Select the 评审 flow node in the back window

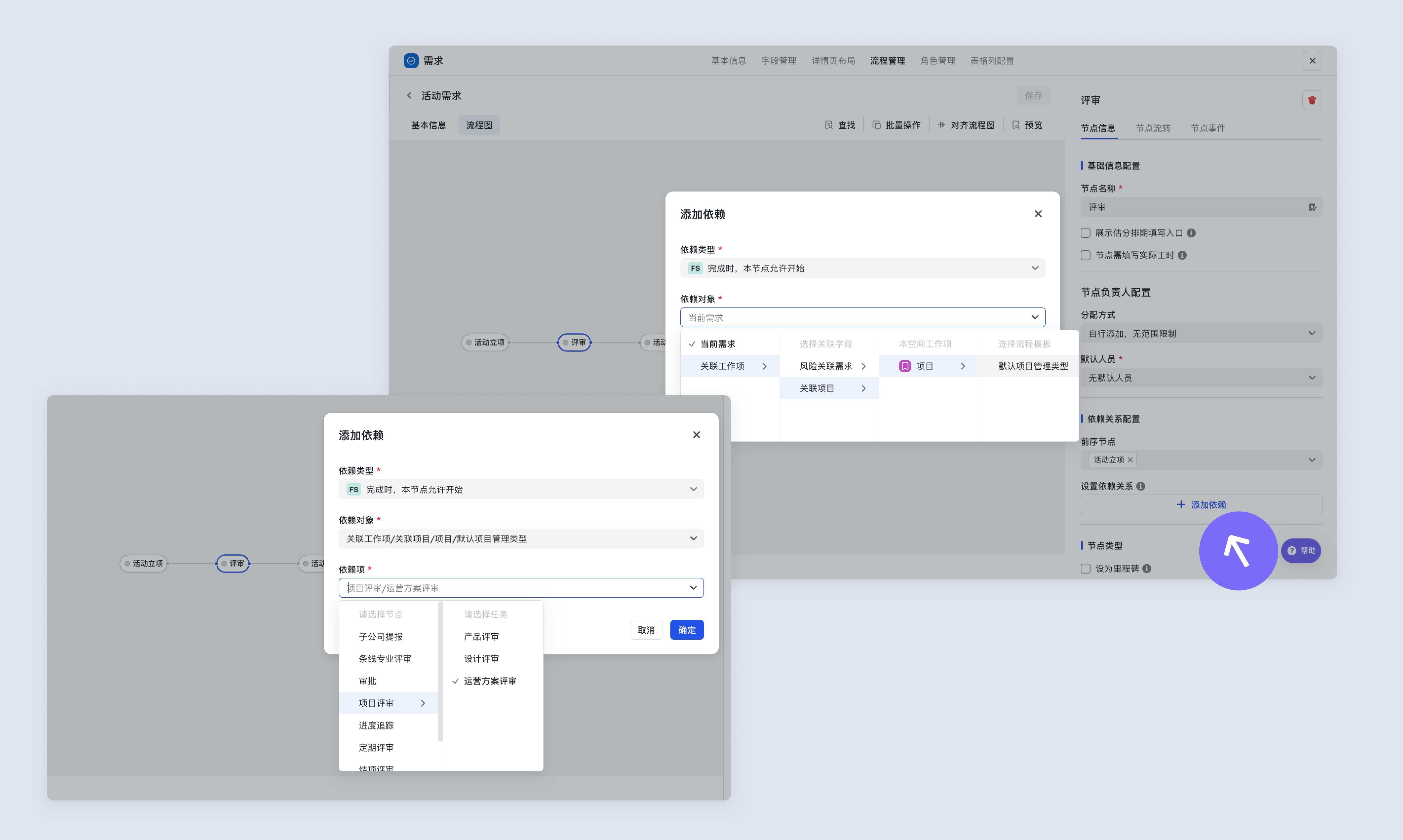574,343
